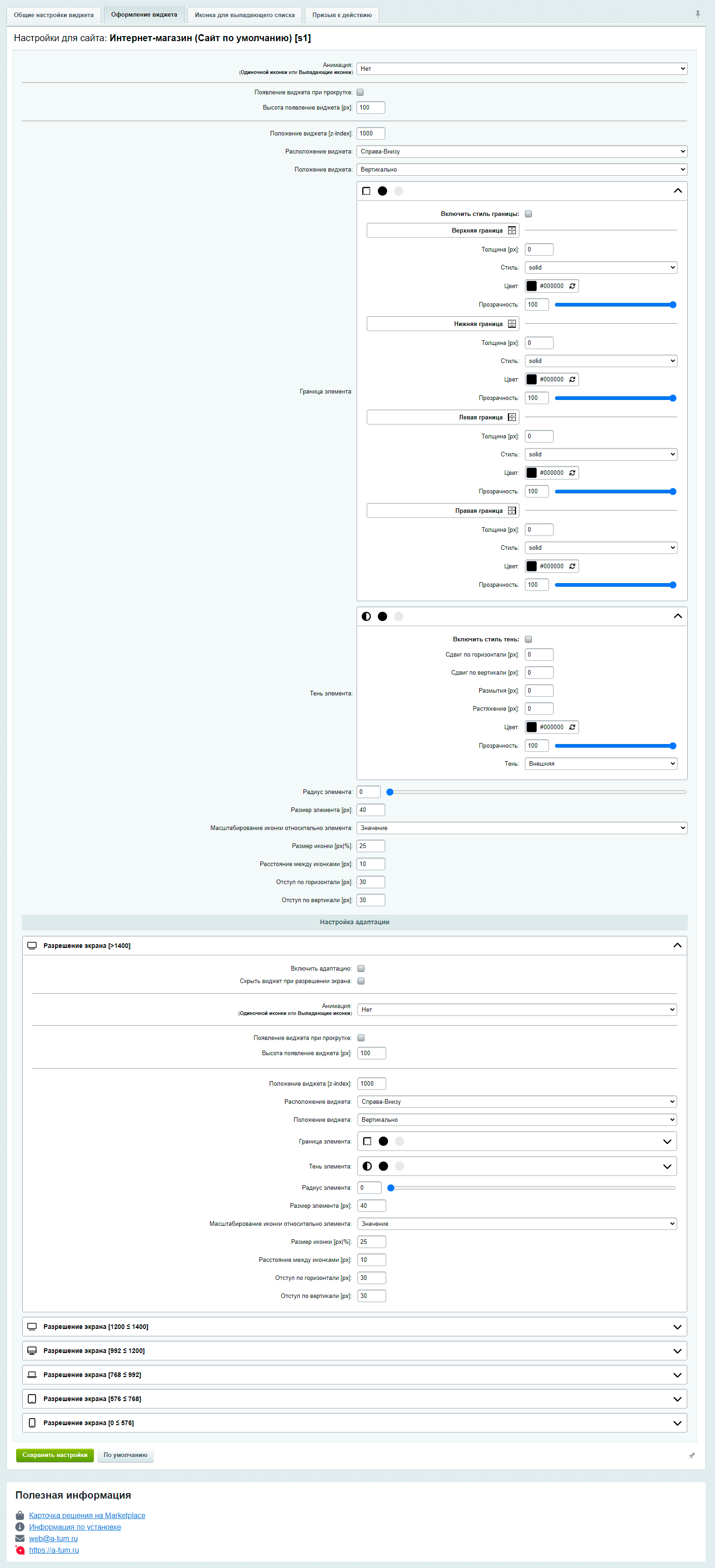
Task: Open the Призыв к действию tab
Action: click(342, 15)
